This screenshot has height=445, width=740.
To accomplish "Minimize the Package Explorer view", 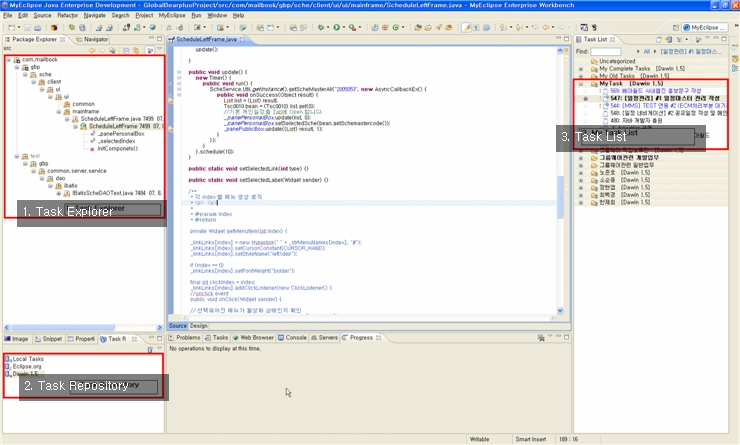I will tap(151, 39).
